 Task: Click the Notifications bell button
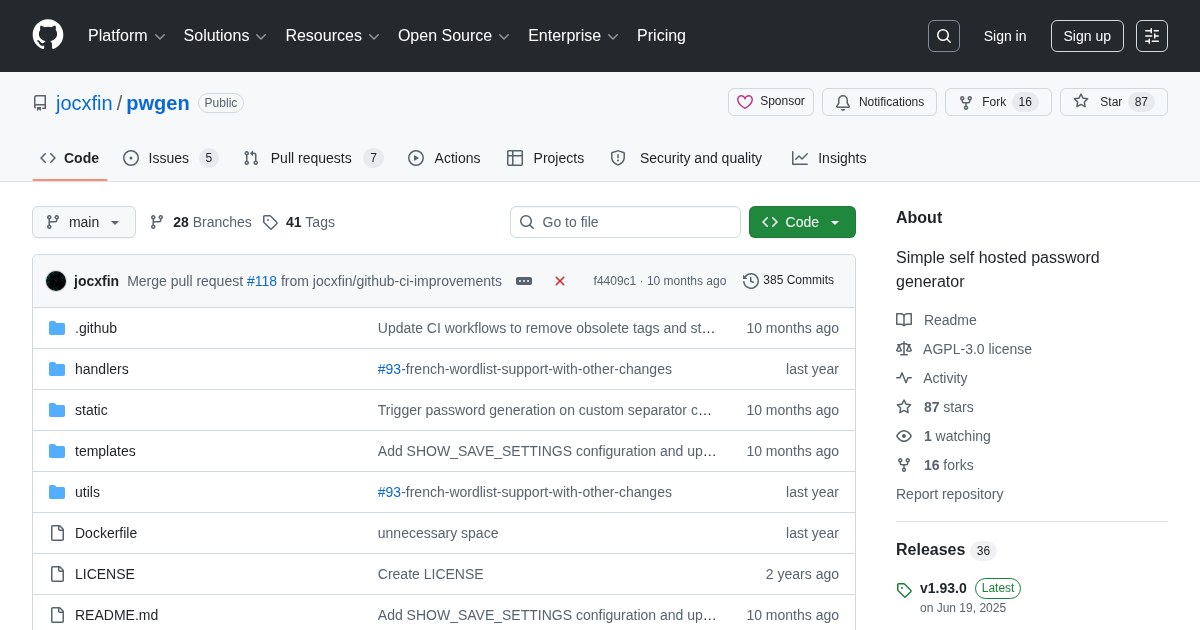click(x=879, y=102)
